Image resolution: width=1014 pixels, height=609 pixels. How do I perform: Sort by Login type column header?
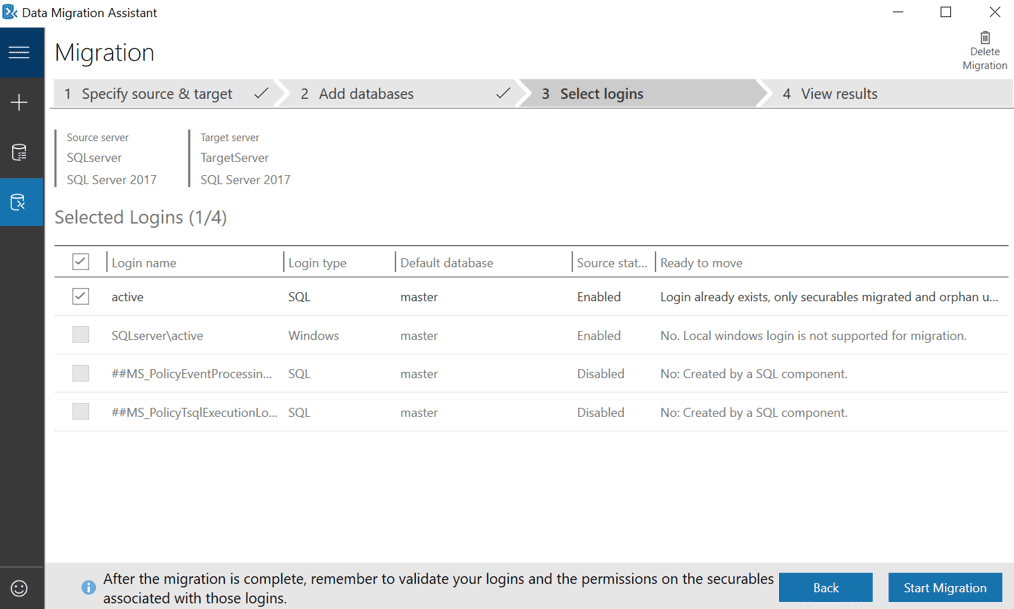317,263
